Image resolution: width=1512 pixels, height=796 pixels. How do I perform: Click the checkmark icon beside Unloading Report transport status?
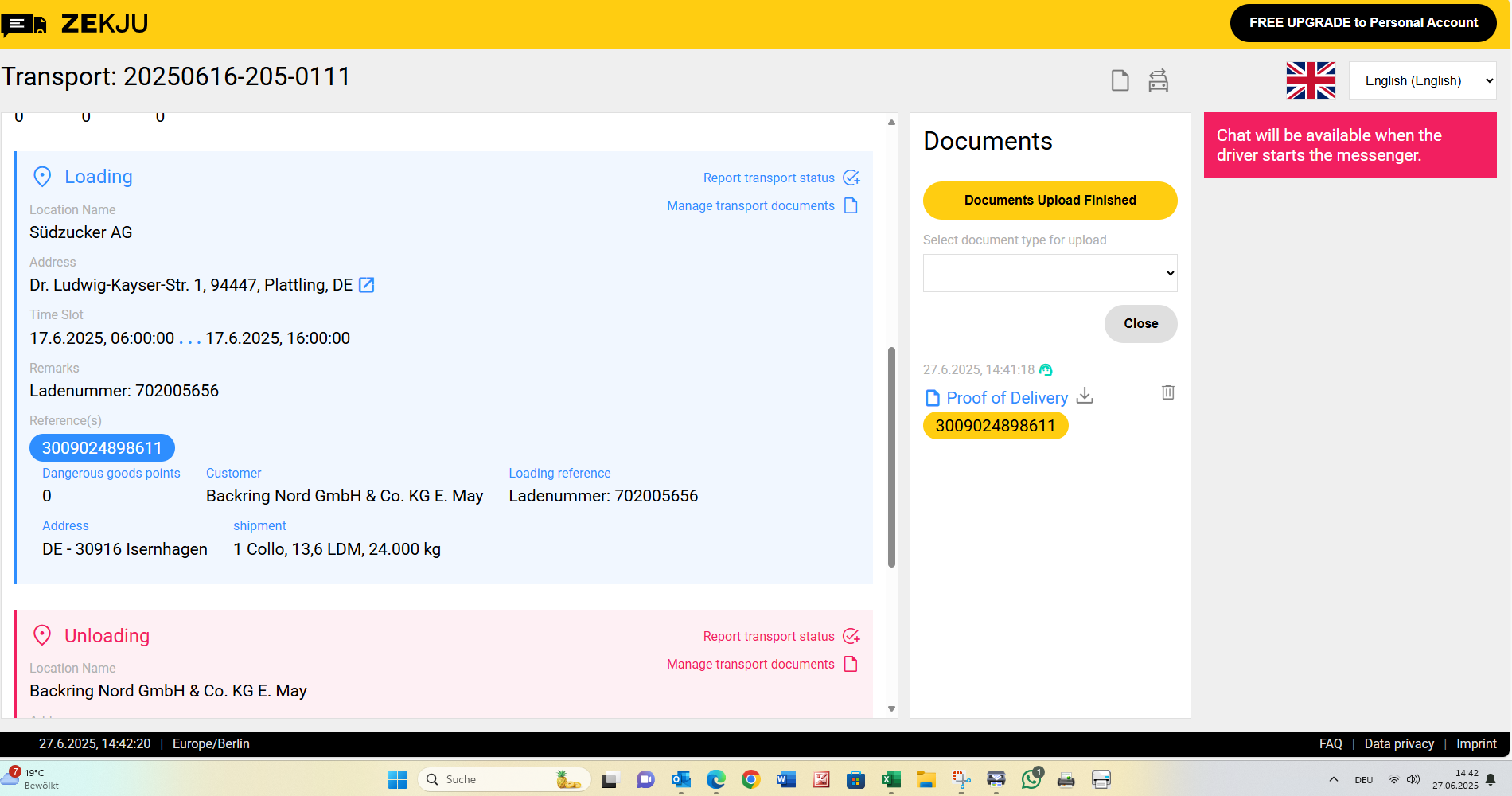[x=851, y=636]
